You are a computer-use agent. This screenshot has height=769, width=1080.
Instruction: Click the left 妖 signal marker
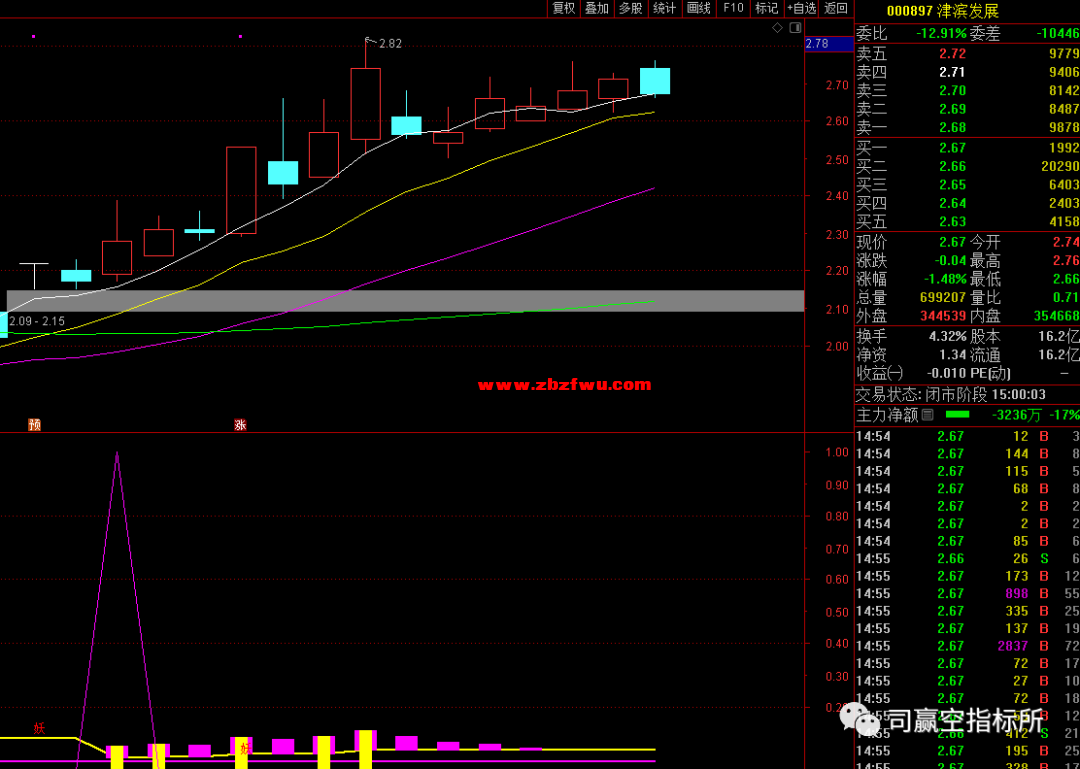tap(39, 728)
